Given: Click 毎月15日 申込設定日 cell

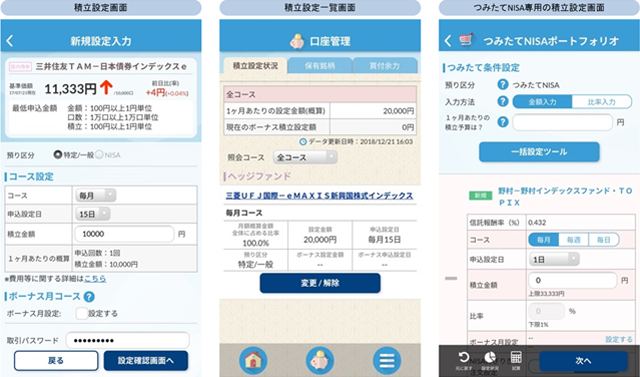Looking at the screenshot, I should tap(384, 235).
